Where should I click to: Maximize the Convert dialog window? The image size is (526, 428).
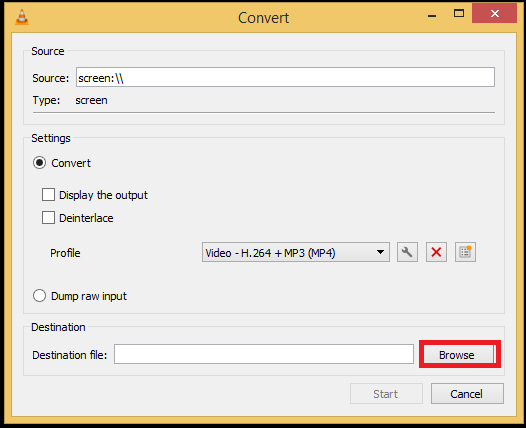click(x=459, y=13)
